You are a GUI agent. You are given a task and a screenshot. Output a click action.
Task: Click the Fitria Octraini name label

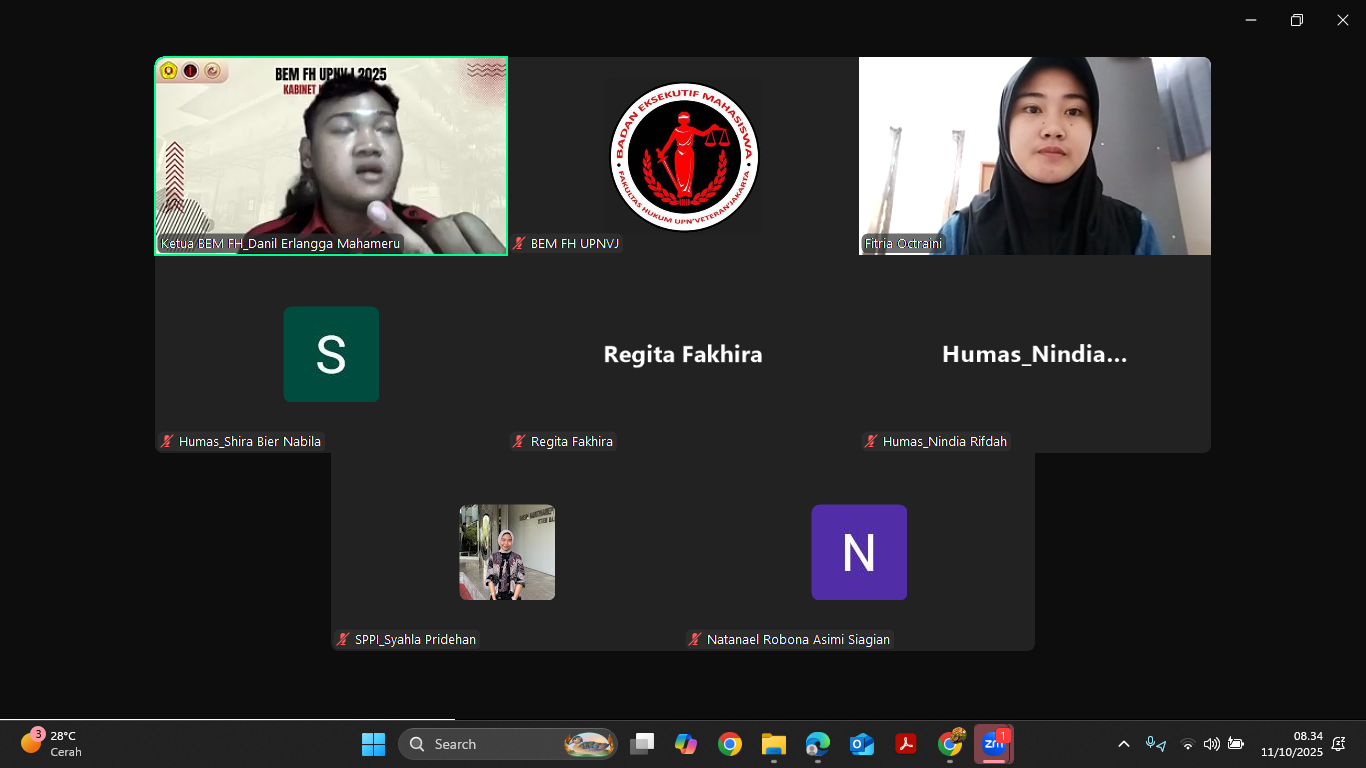(x=903, y=243)
